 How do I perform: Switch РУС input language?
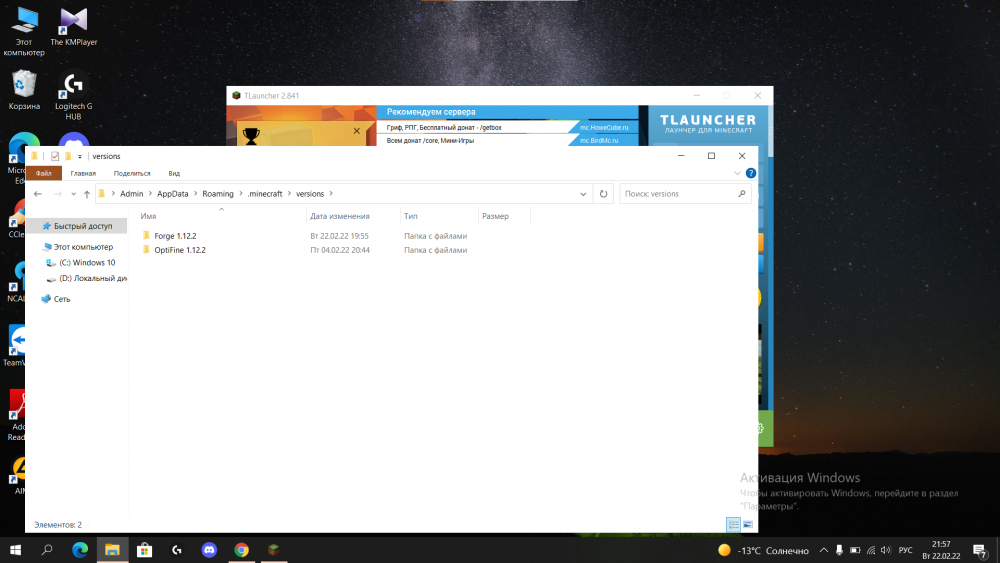pos(906,550)
